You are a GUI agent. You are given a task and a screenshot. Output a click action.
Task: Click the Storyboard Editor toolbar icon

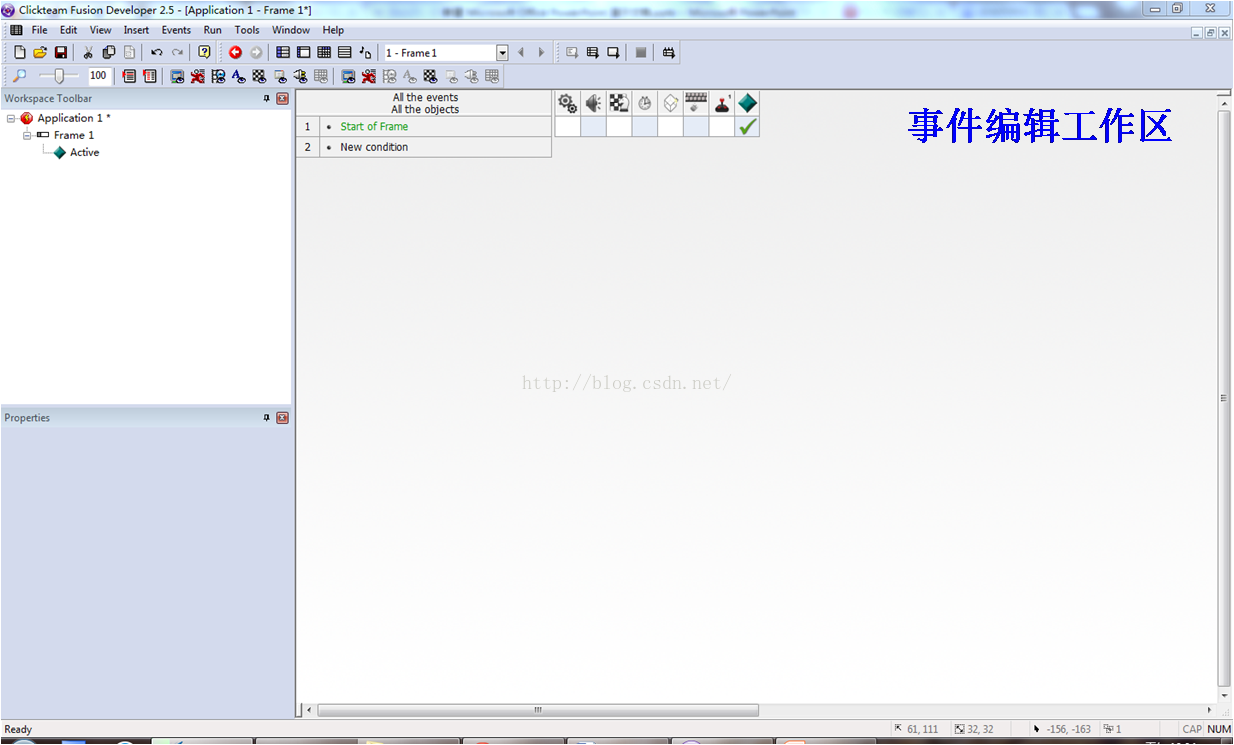coord(283,52)
